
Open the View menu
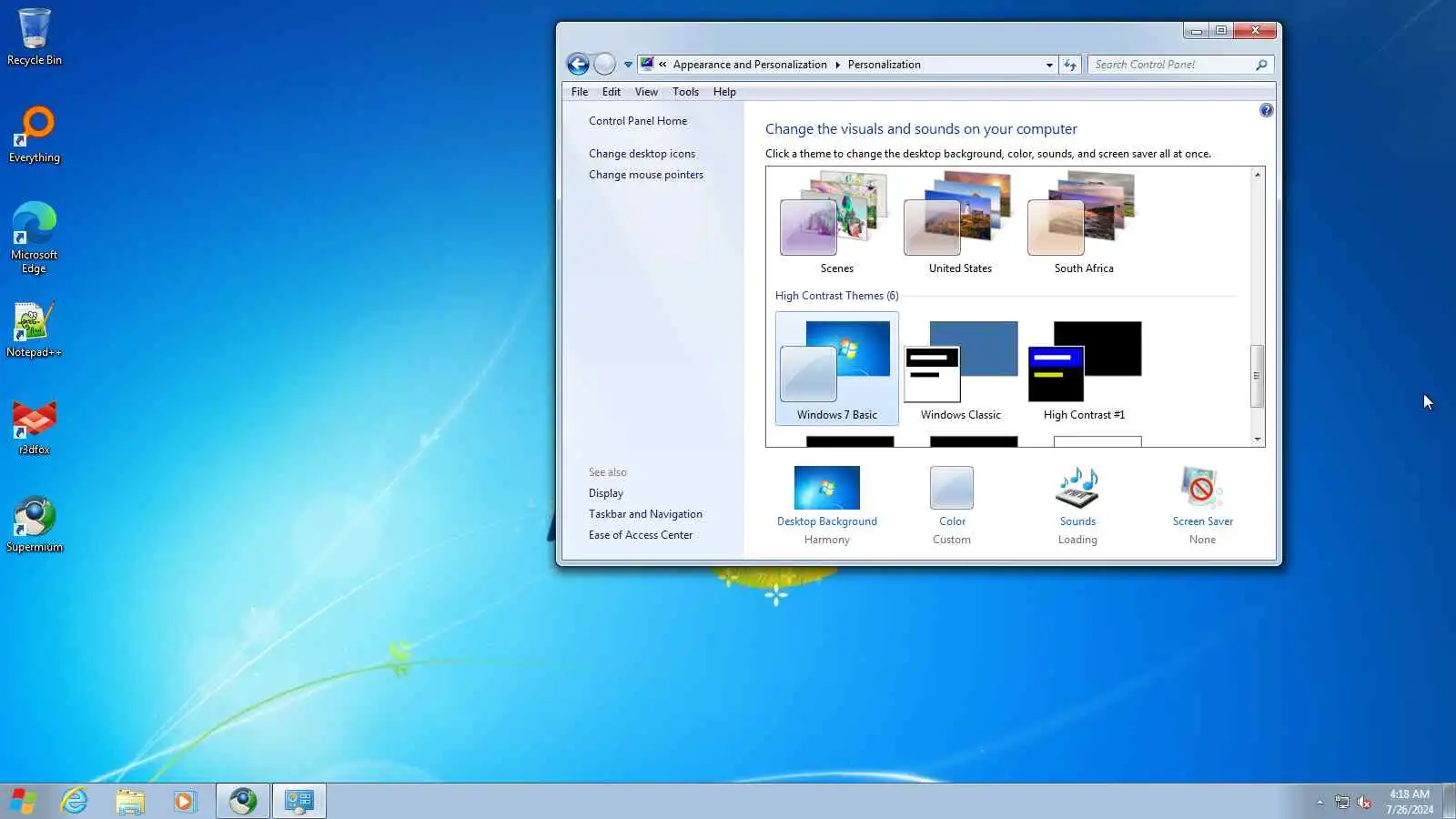(x=646, y=92)
